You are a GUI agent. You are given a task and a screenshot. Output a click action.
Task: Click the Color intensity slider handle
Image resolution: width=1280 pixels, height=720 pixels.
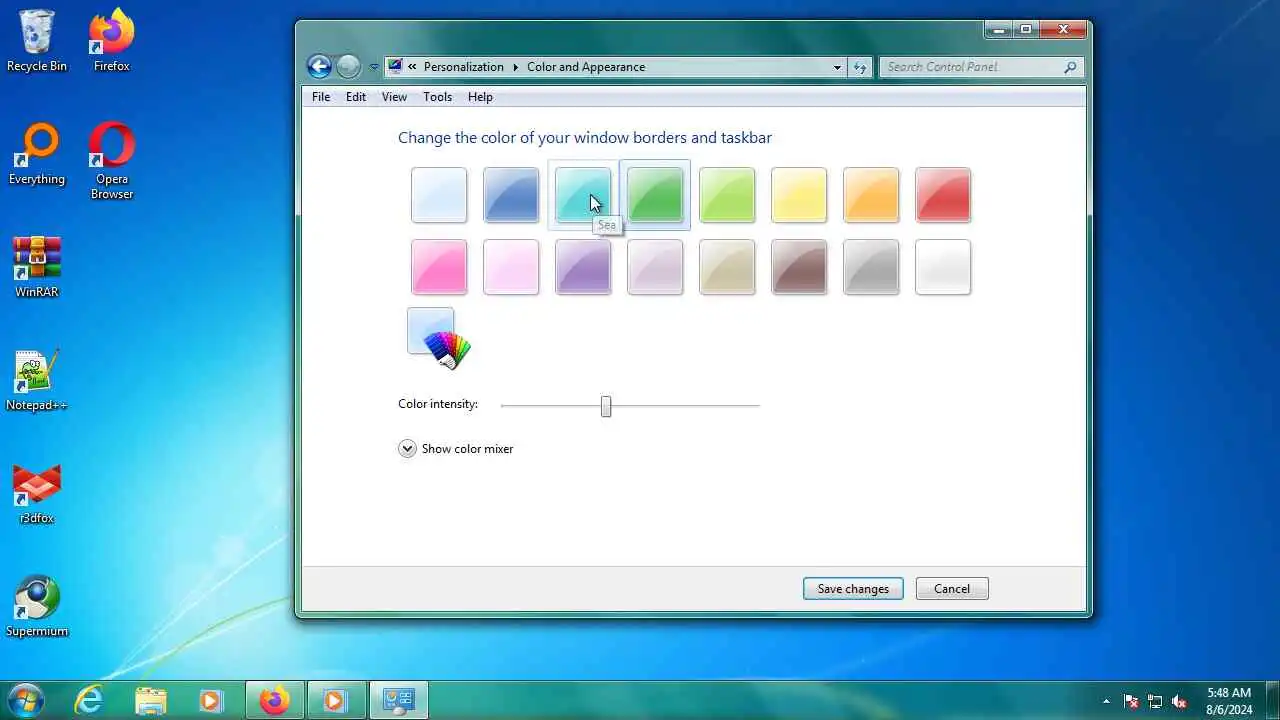[x=606, y=406]
